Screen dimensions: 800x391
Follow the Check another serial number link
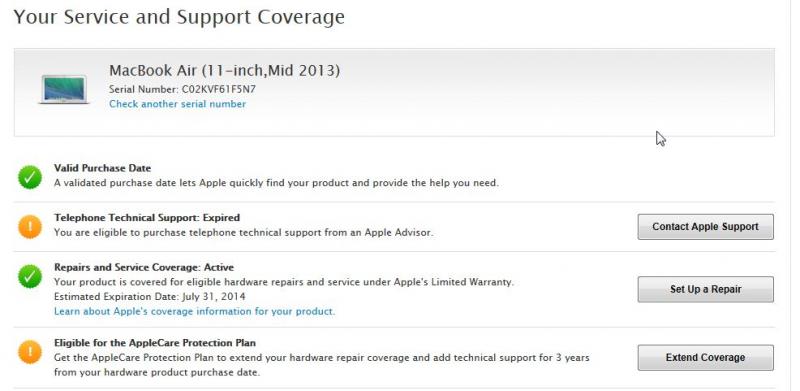click(x=178, y=104)
